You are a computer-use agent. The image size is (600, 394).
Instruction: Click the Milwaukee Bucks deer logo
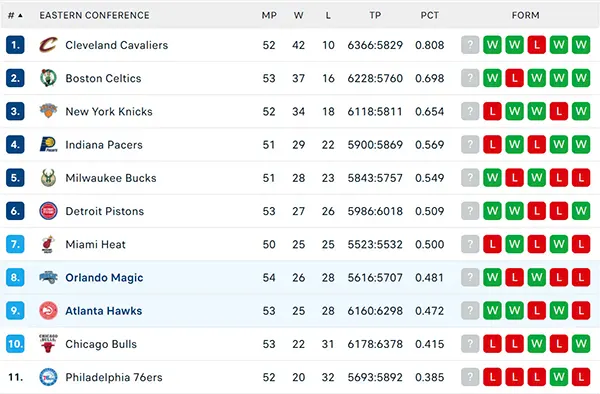coord(48,178)
